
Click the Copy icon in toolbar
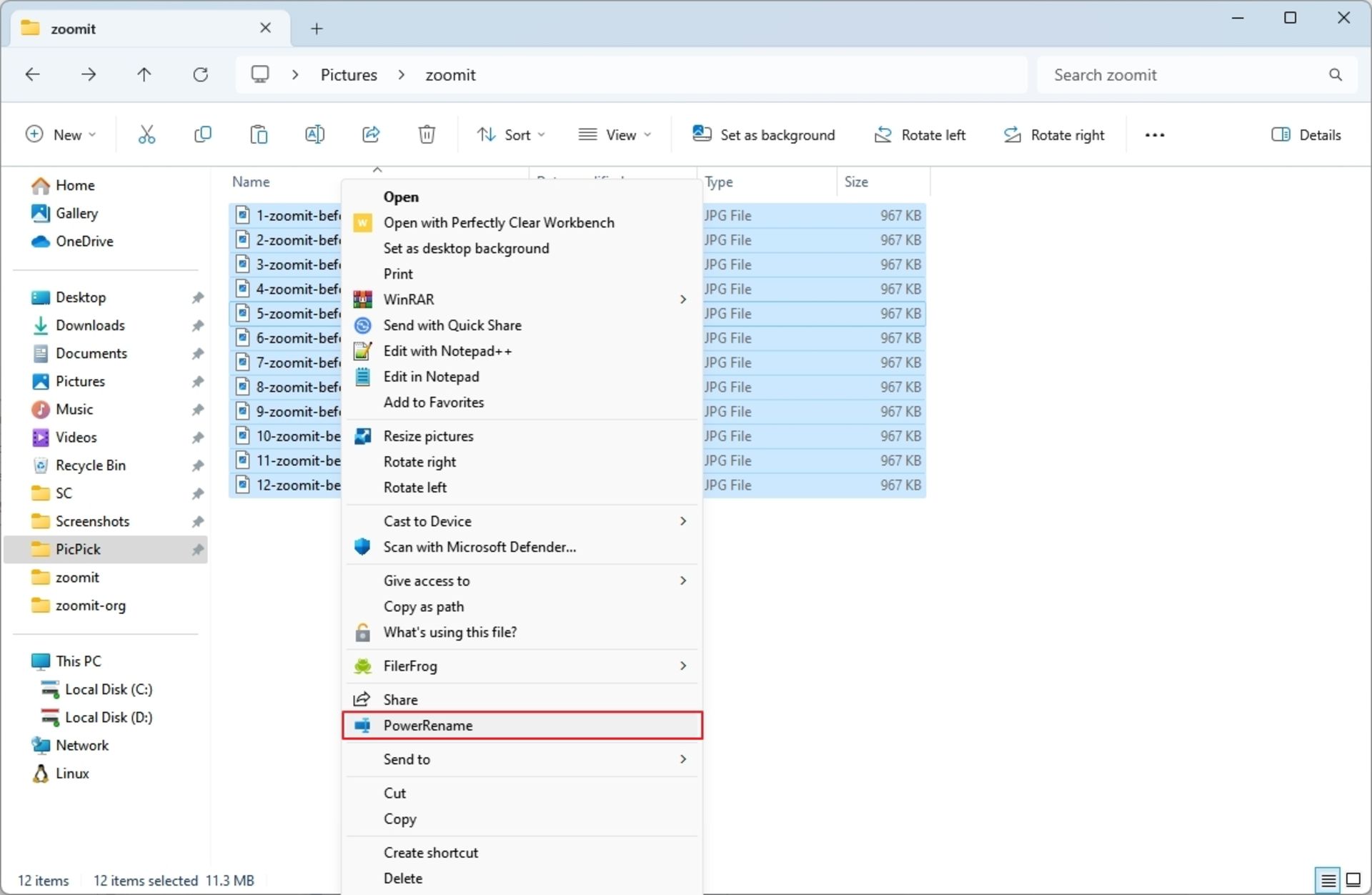[203, 134]
